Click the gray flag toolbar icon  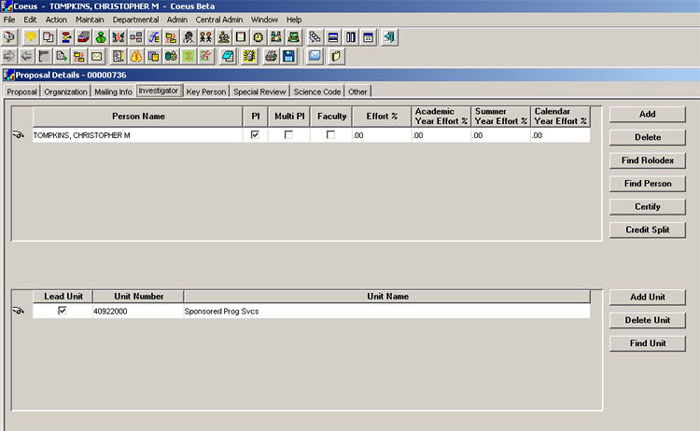click(x=44, y=56)
